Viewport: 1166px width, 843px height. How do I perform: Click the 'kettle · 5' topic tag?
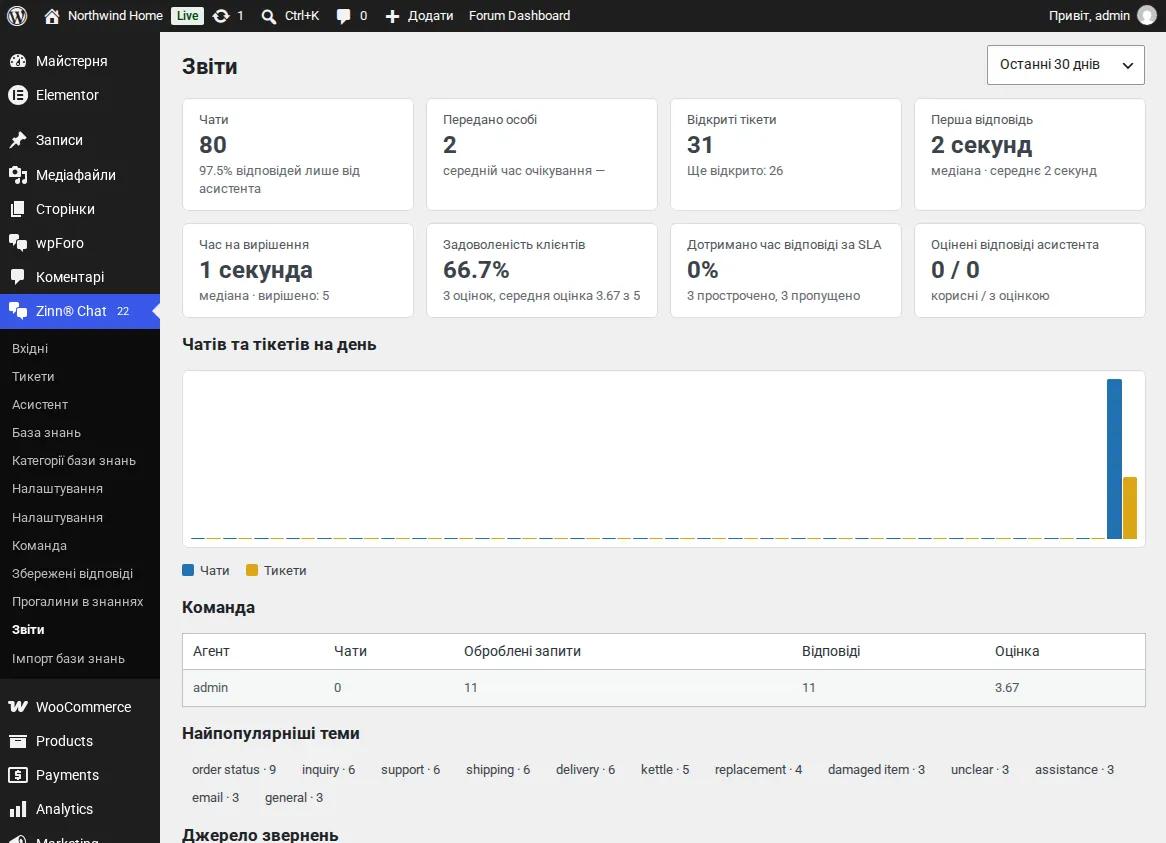click(665, 769)
